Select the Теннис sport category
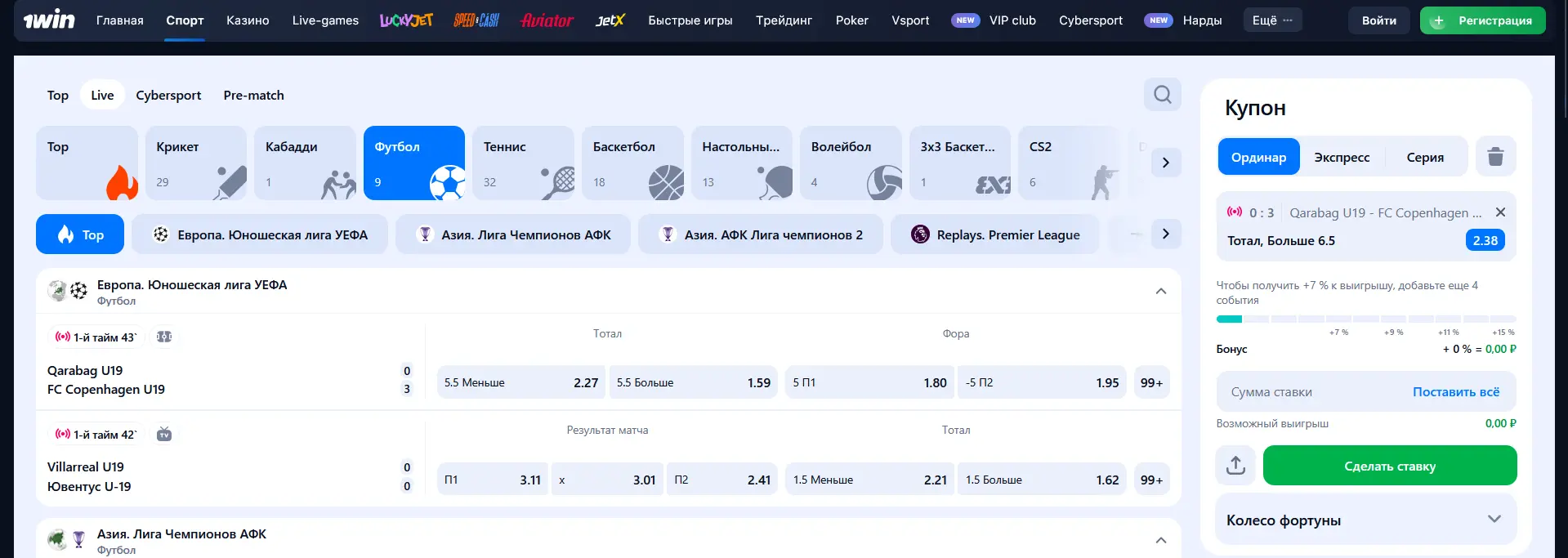This screenshot has height=558, width=1568. (x=523, y=163)
